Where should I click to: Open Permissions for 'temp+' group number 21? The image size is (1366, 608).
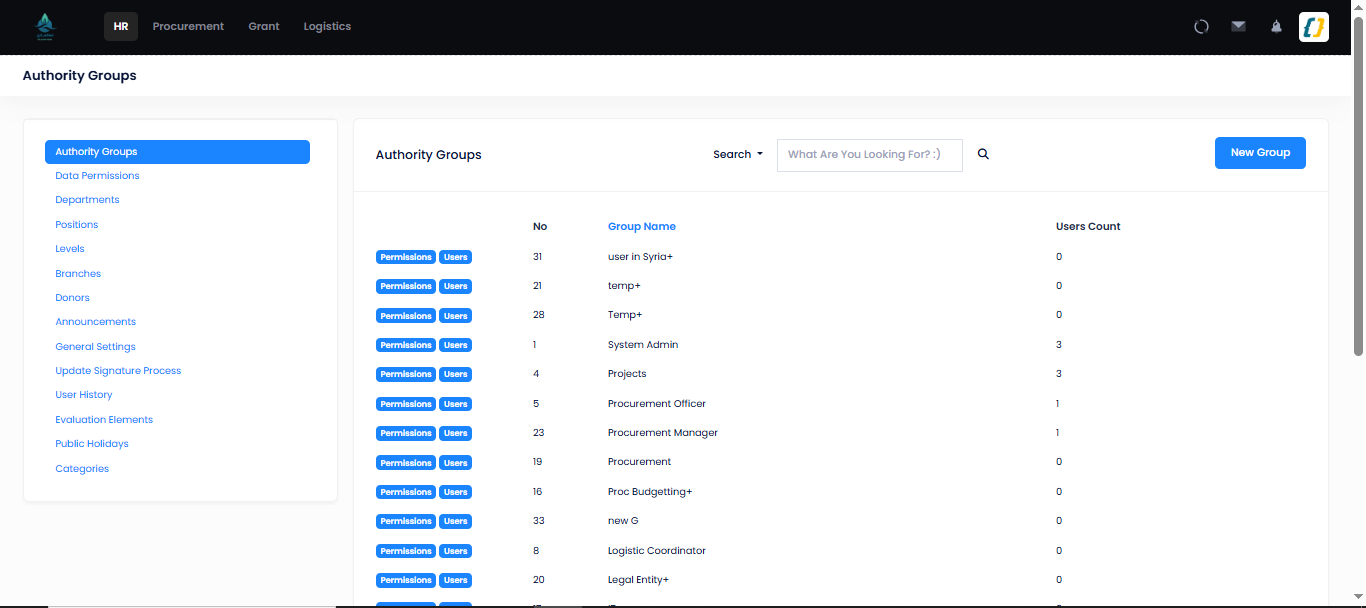(x=406, y=286)
